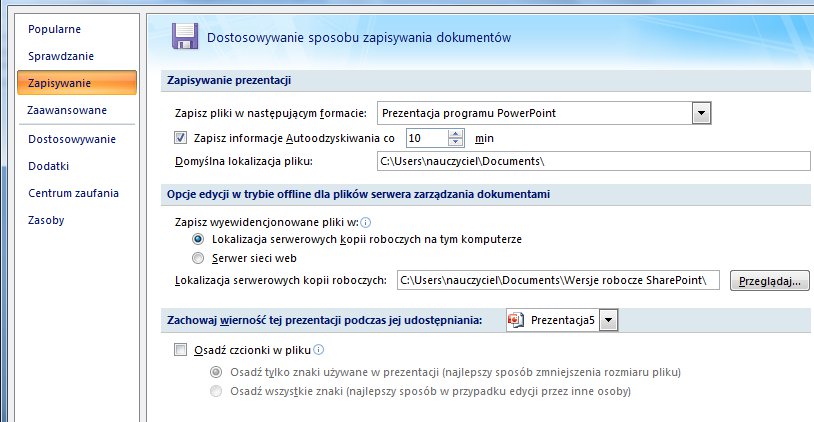814x422 pixels.
Task: Click the Zapisywanie prezentacji section header
Action: click(229, 80)
